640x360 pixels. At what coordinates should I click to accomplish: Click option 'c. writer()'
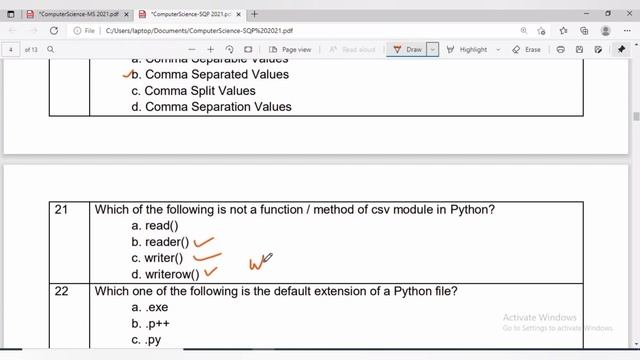157,258
